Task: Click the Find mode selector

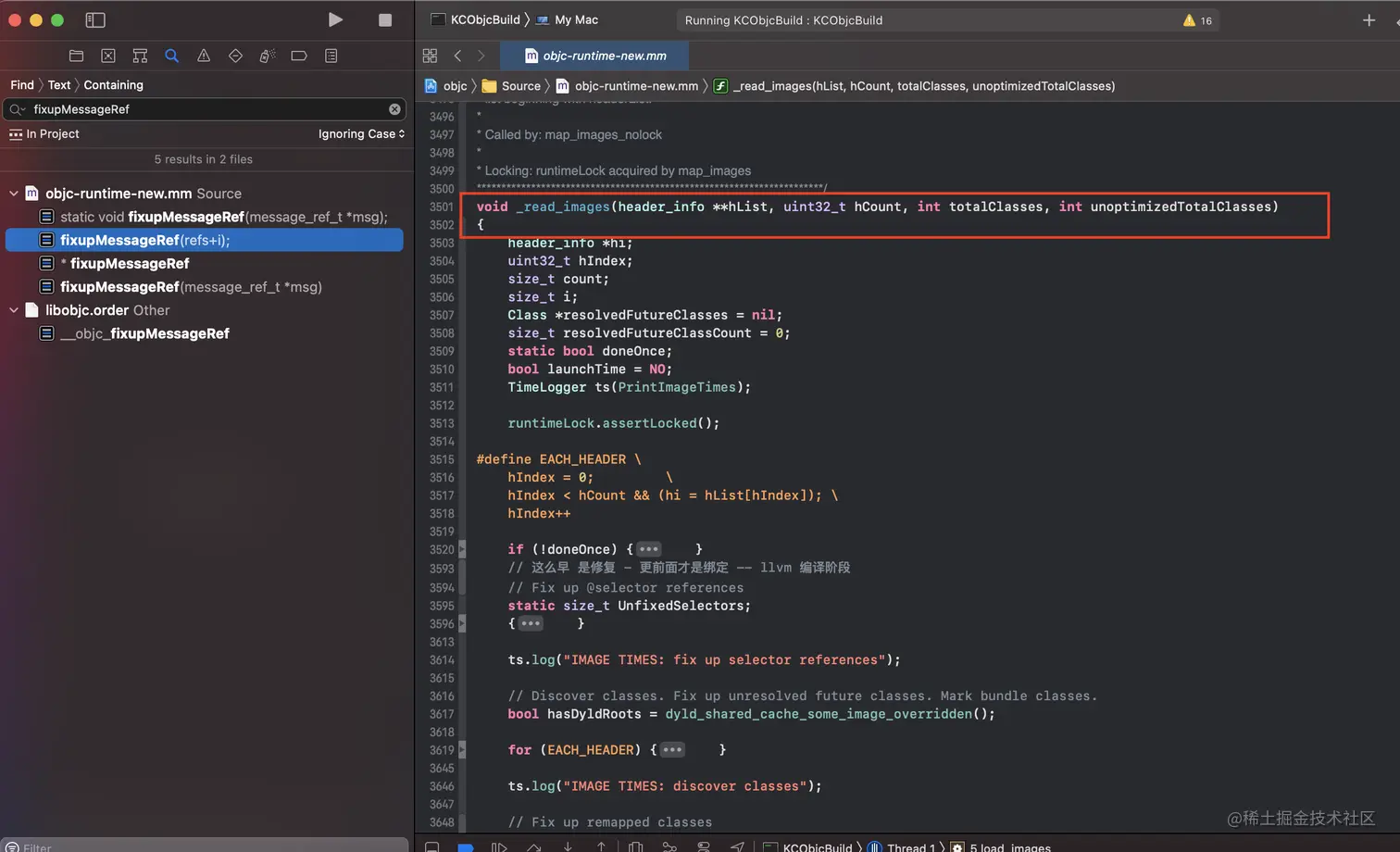Action: coord(22,84)
